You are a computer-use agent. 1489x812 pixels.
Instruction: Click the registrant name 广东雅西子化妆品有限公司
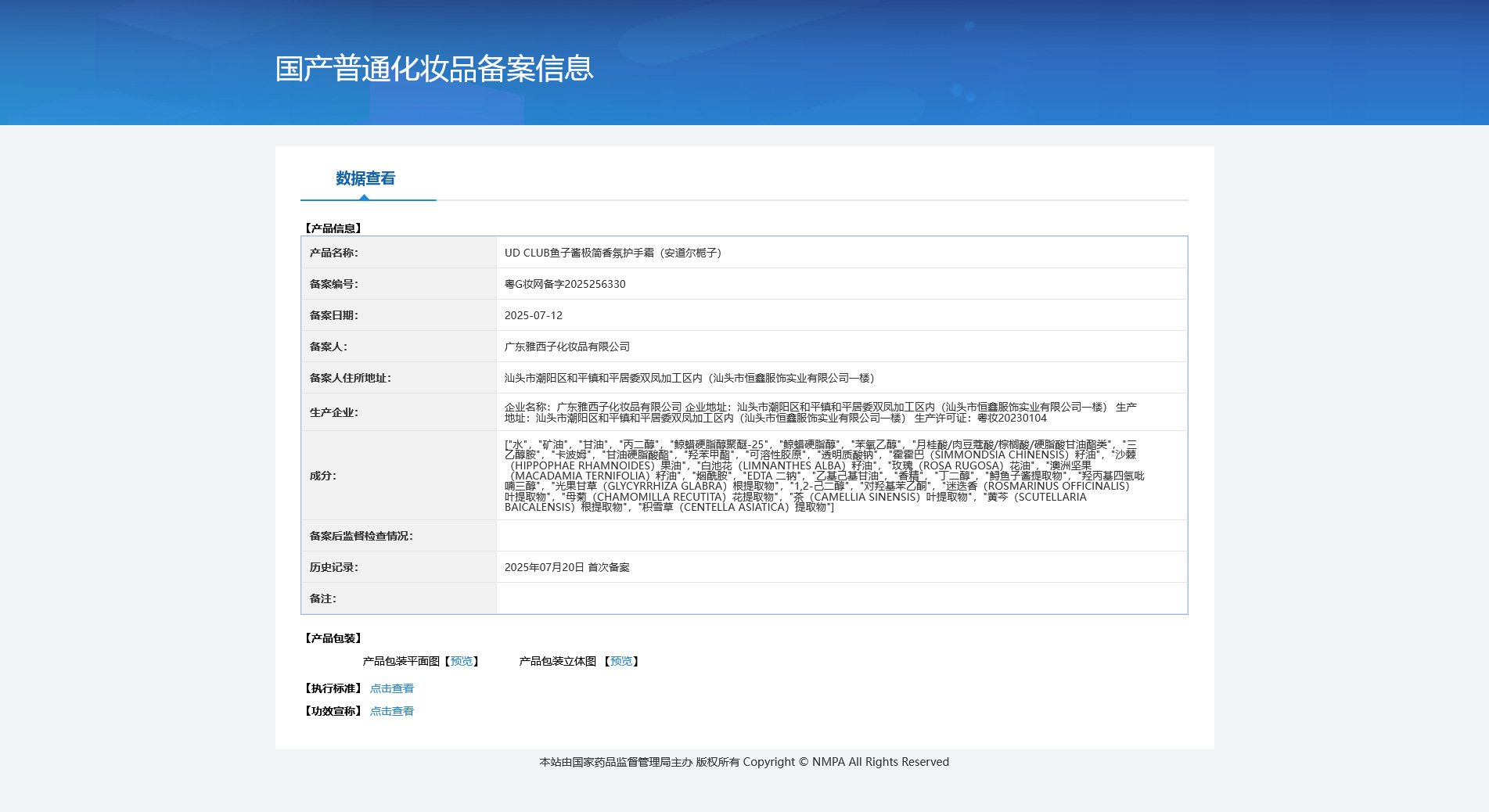point(567,347)
